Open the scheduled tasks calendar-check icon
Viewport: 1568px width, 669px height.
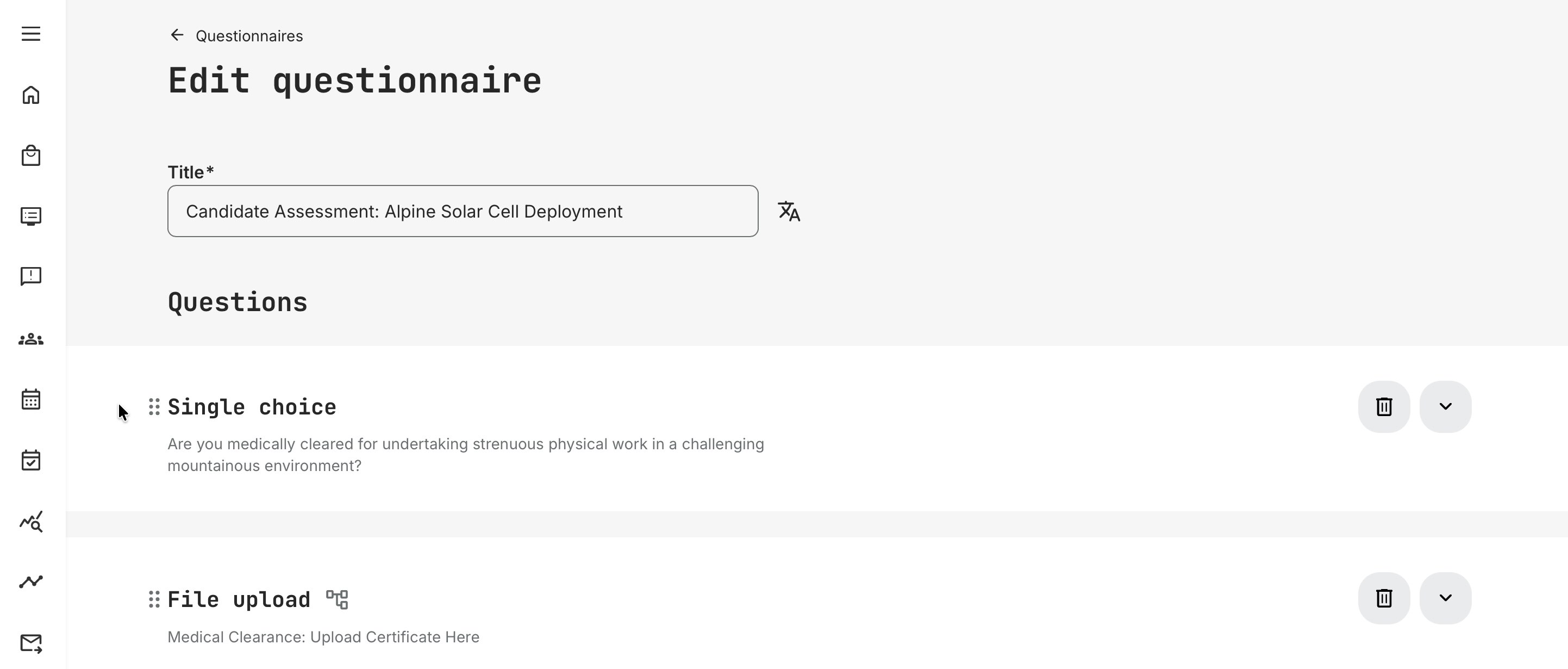point(30,460)
